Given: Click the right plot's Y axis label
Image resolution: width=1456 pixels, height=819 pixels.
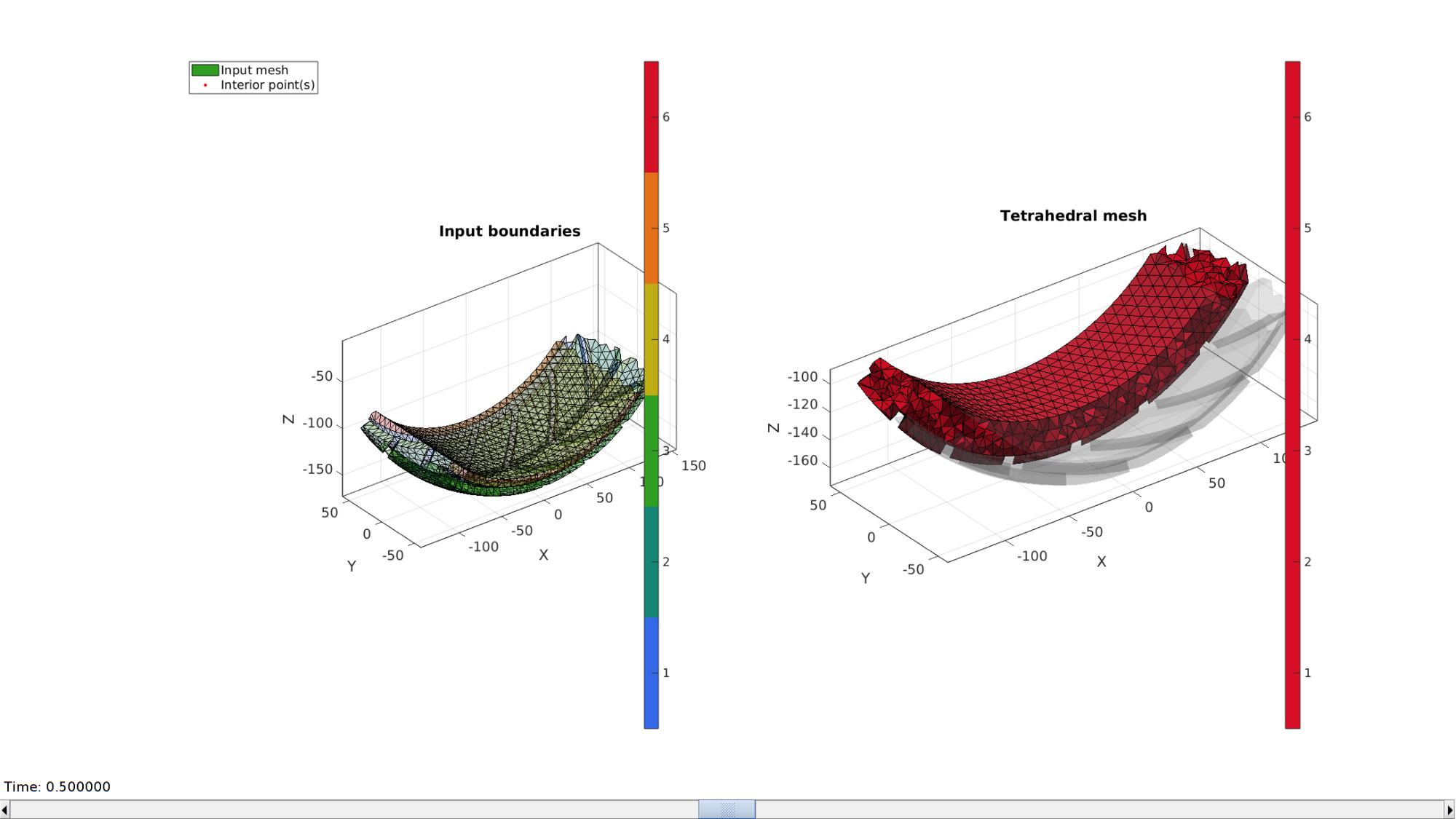Looking at the screenshot, I should click(865, 578).
